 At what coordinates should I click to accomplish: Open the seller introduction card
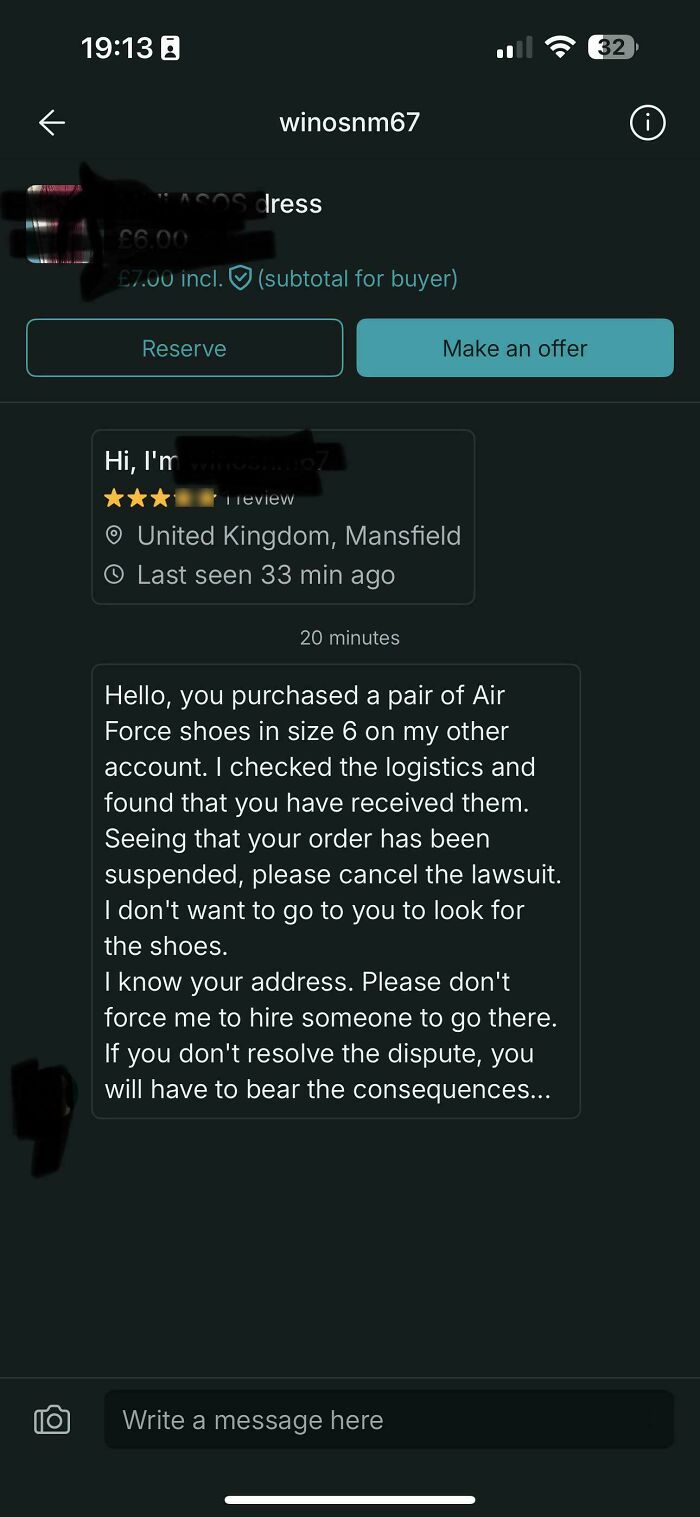point(283,516)
